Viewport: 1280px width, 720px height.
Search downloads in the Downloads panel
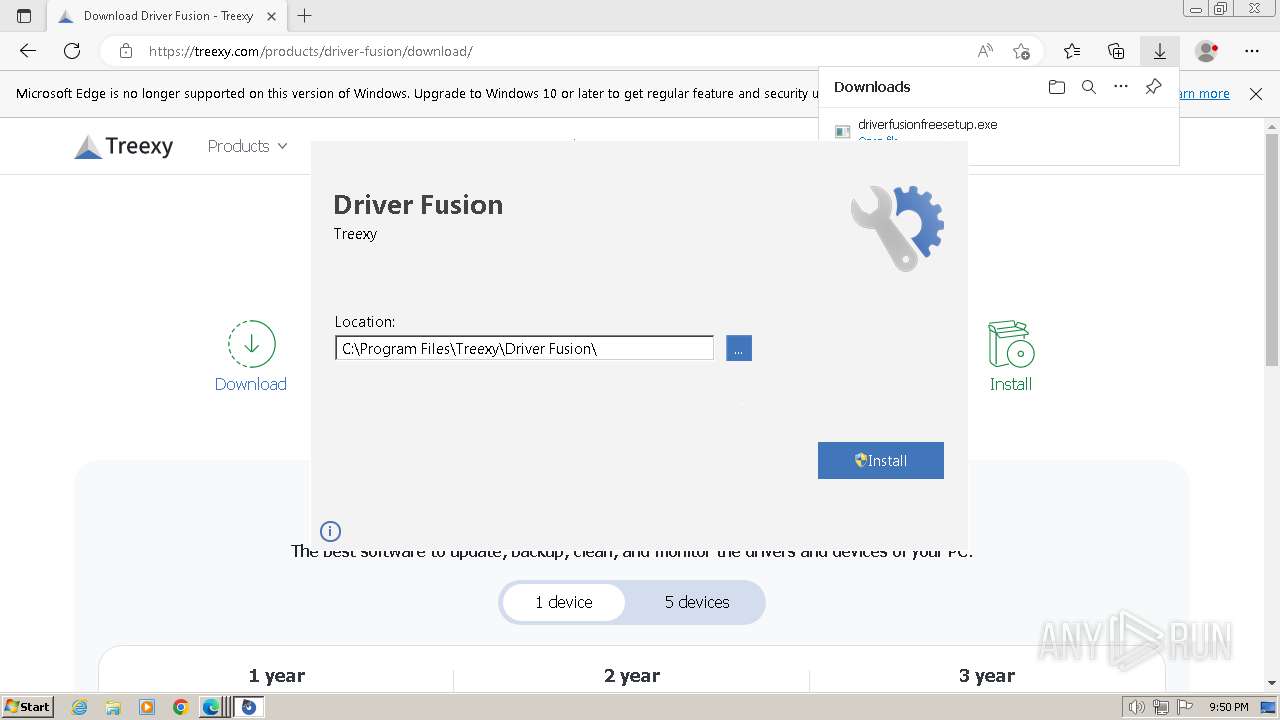1089,87
